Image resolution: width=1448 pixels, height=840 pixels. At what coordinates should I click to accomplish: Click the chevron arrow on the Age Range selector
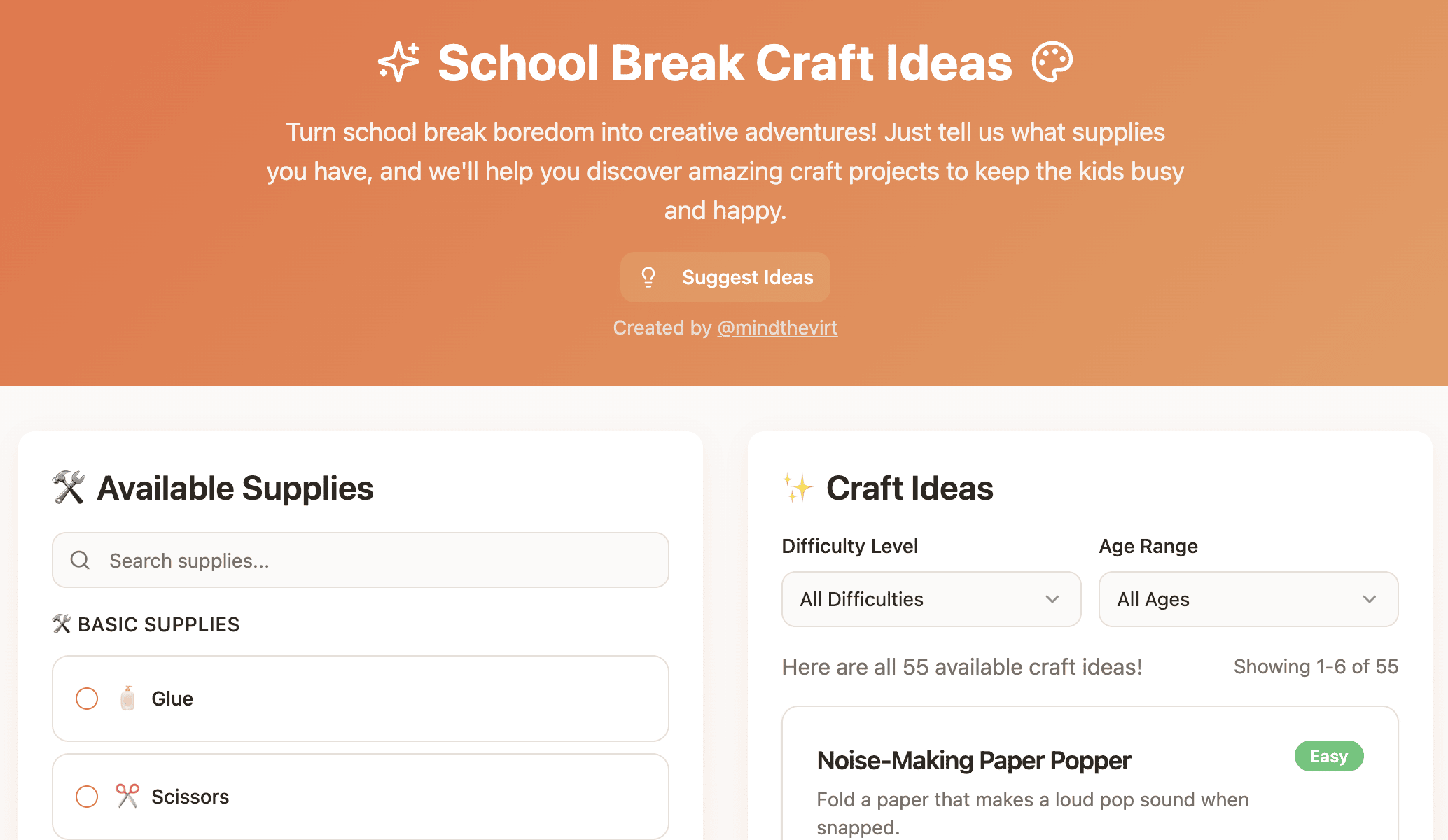click(x=1371, y=600)
